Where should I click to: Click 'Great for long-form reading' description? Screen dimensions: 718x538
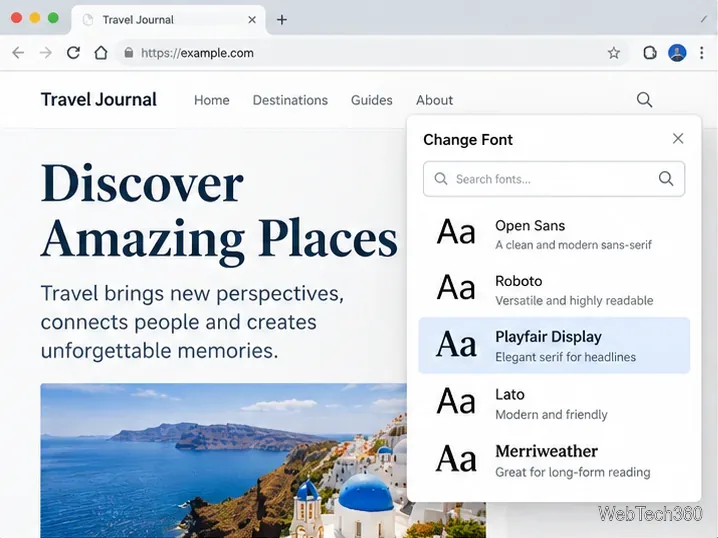572,472
